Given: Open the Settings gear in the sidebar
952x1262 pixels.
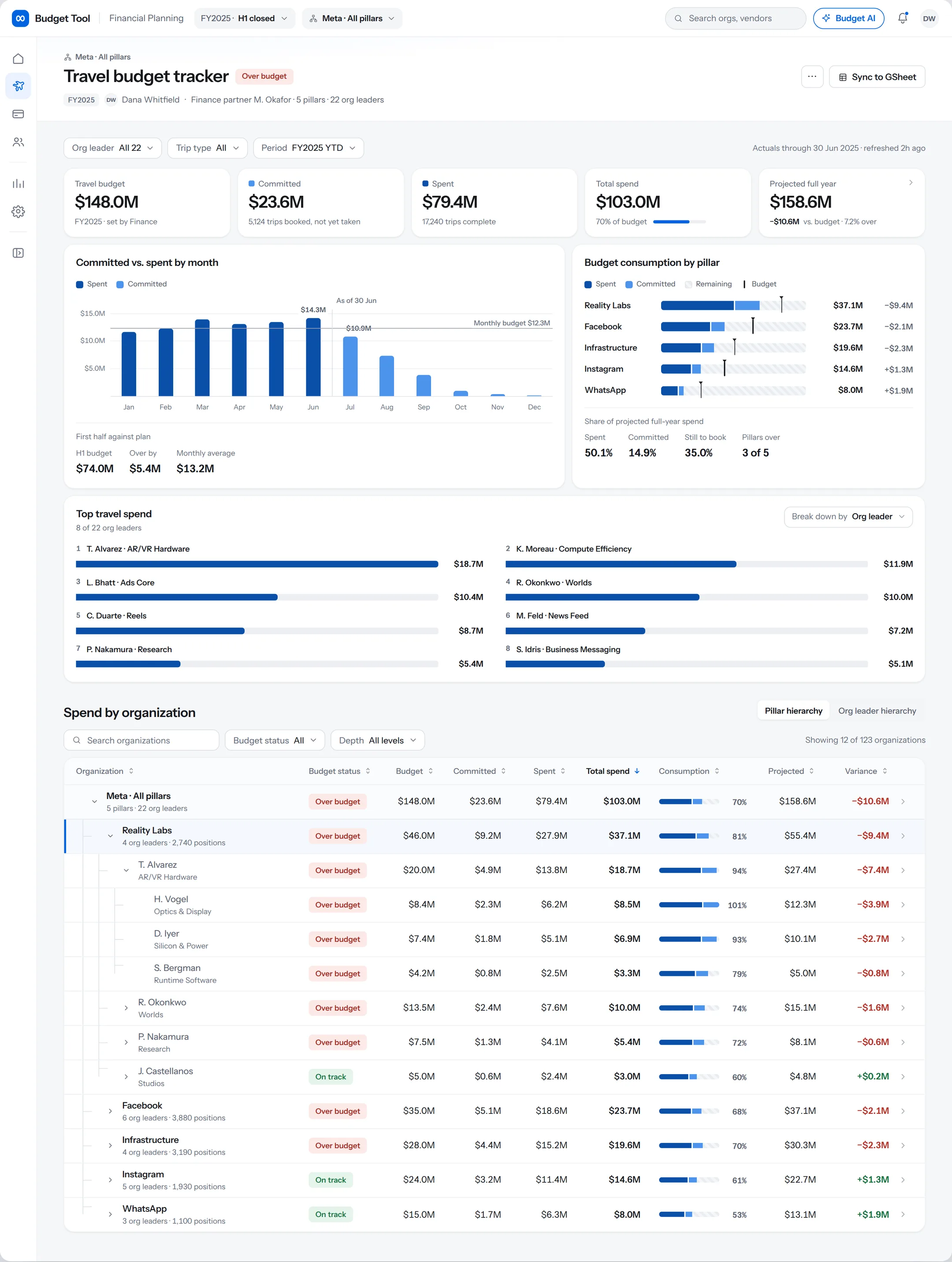Looking at the screenshot, I should coord(18,212).
